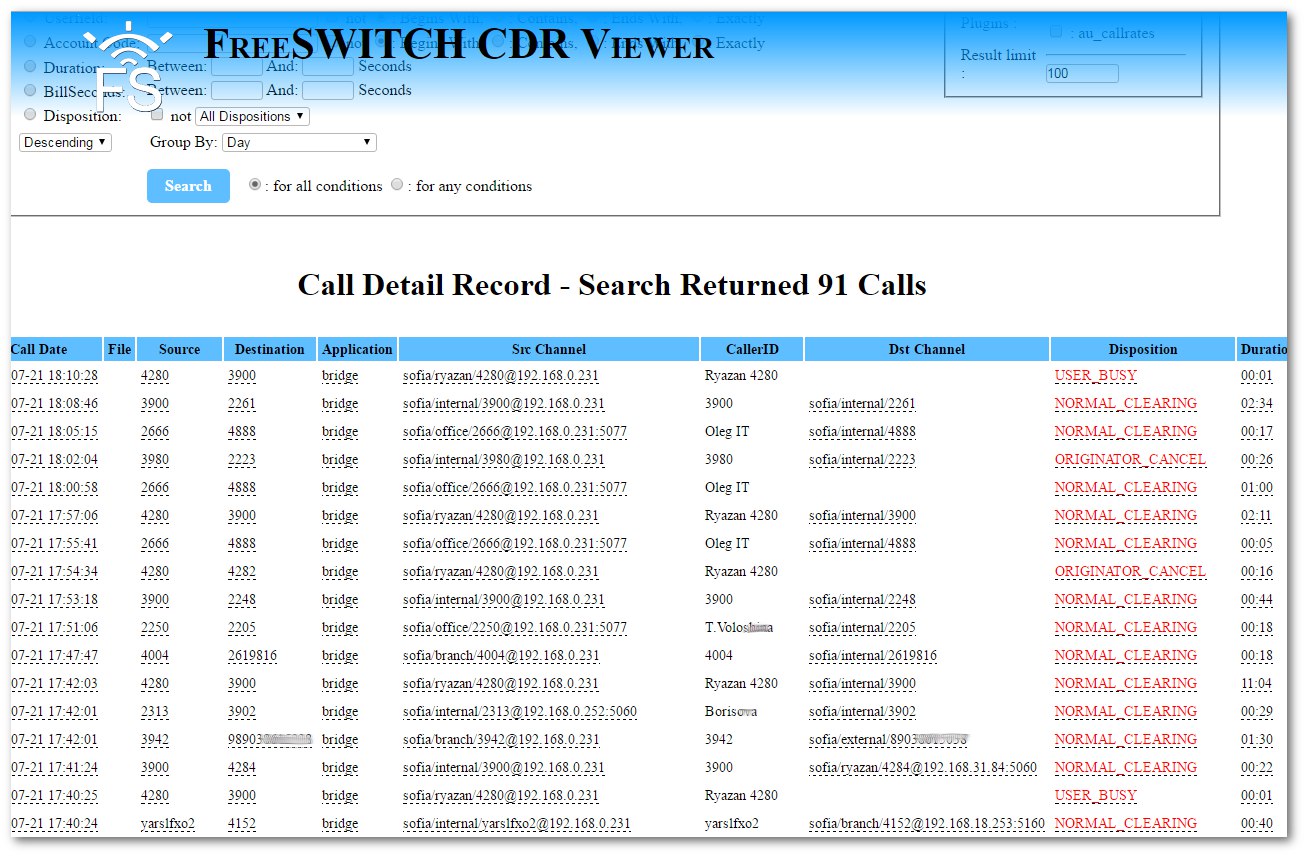The width and height of the screenshot is (1306, 856).
Task: Focus the Duration 'Between' input field
Action: 237,66
